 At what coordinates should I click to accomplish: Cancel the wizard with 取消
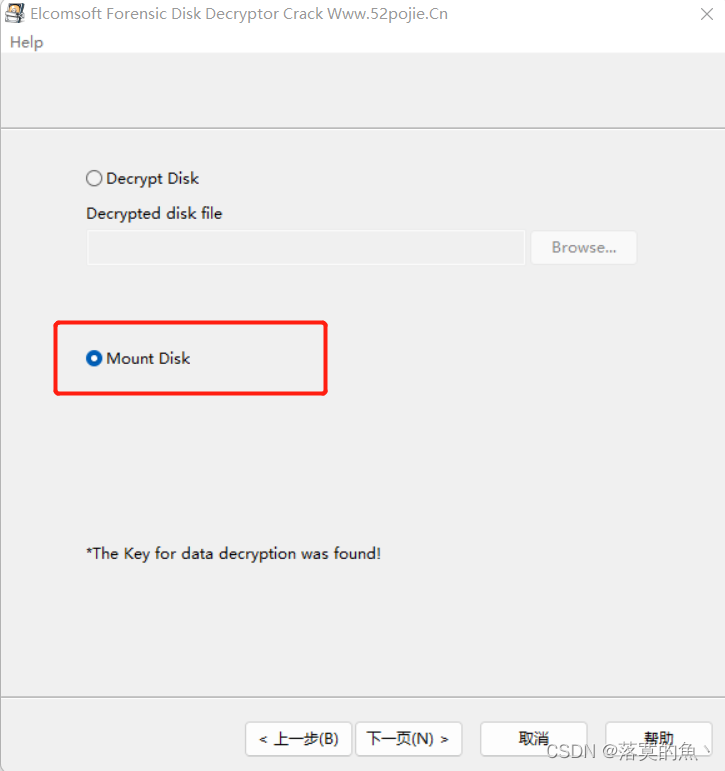click(x=534, y=739)
